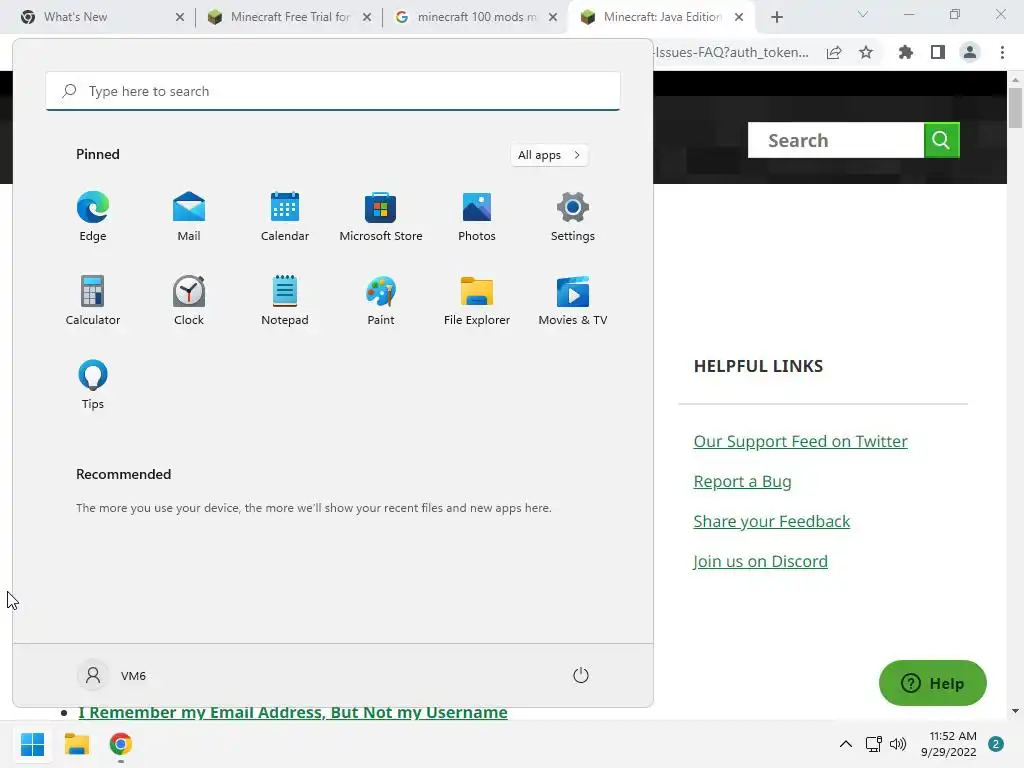Image resolution: width=1024 pixels, height=768 pixels.
Task: Close the What's New tab
Action: [180, 17]
